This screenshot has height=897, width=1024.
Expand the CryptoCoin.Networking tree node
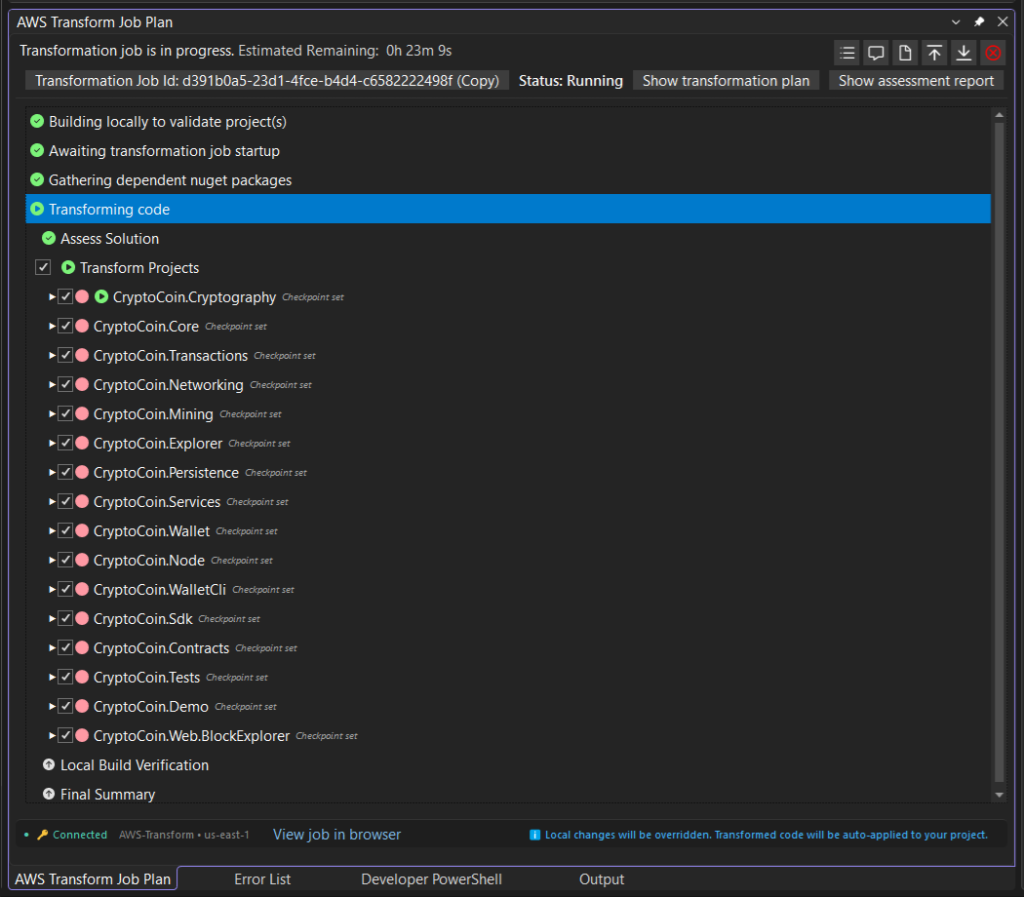click(x=52, y=385)
